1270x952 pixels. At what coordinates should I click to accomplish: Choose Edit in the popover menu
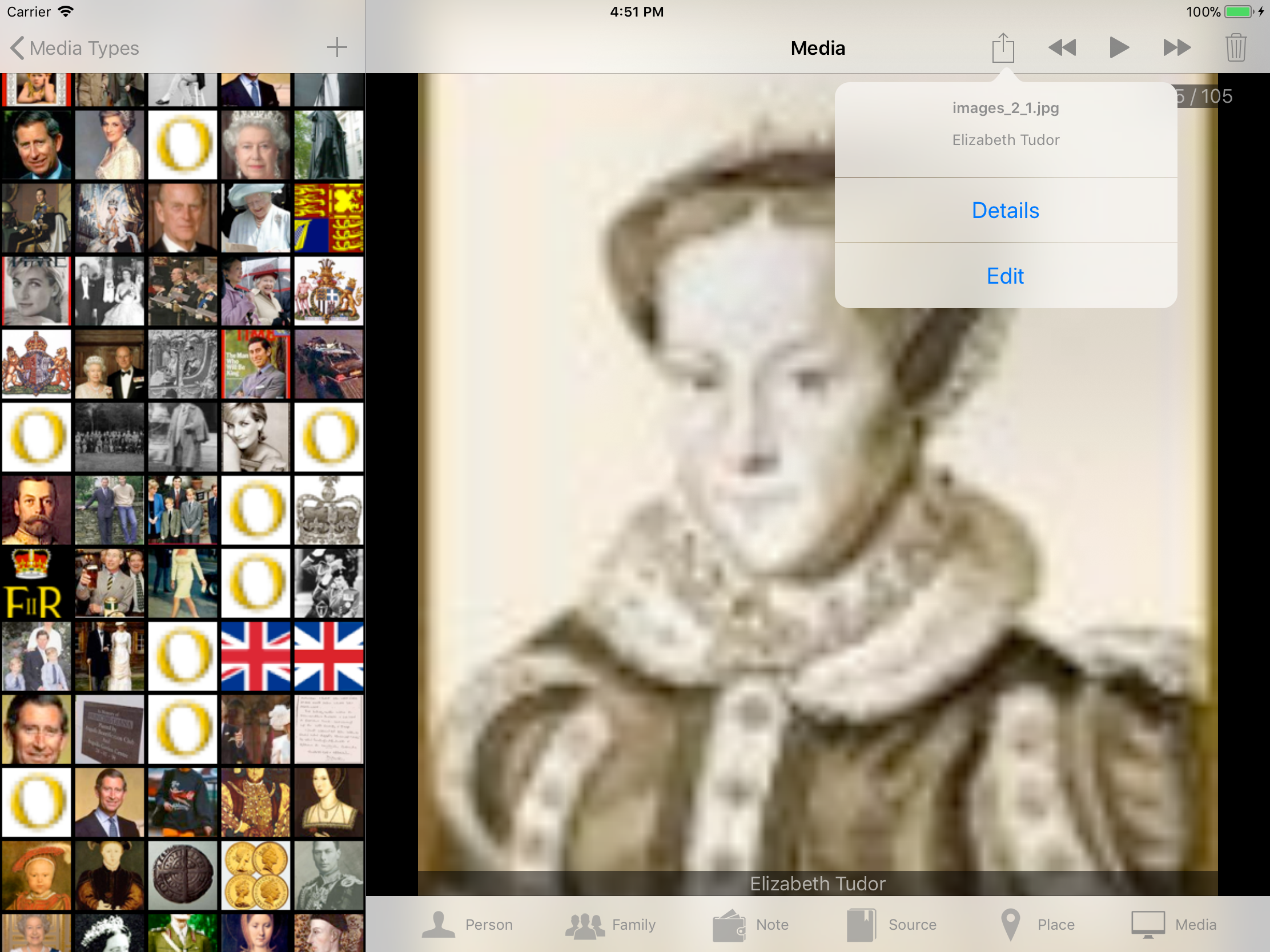(1004, 276)
